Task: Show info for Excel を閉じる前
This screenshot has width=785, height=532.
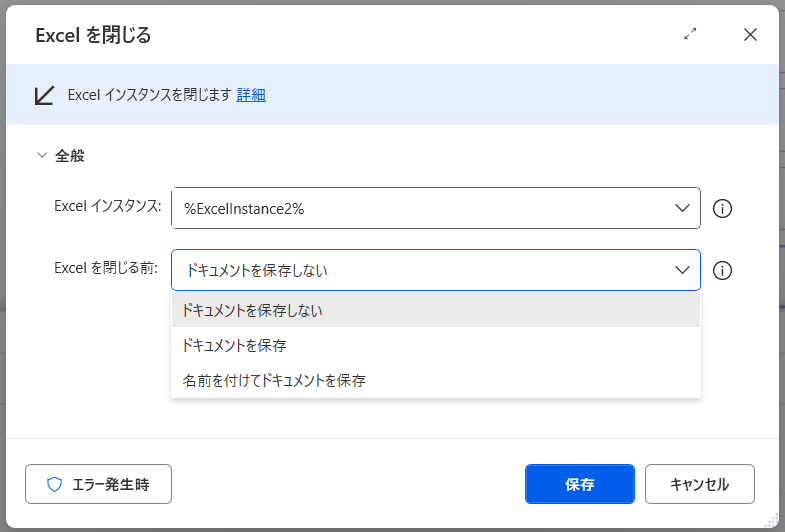Action: click(723, 271)
